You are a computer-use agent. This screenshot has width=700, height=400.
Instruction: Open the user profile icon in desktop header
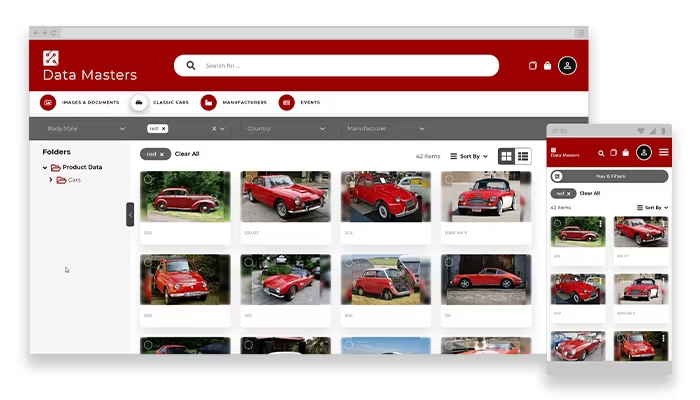pyautogui.click(x=567, y=66)
